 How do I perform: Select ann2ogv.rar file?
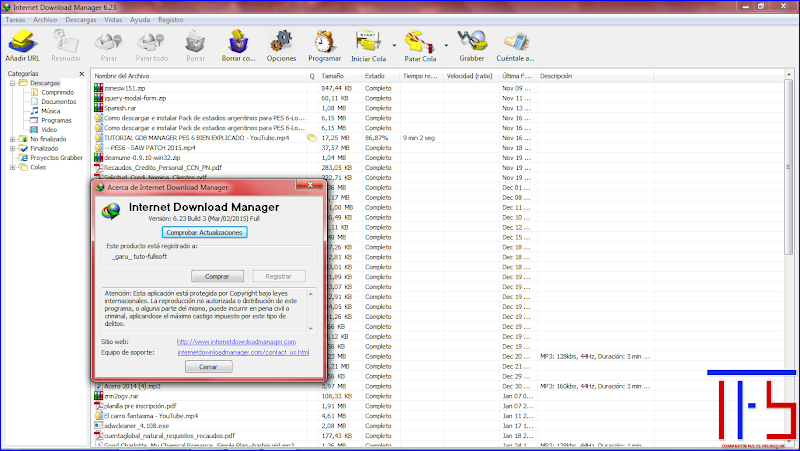pos(121,396)
